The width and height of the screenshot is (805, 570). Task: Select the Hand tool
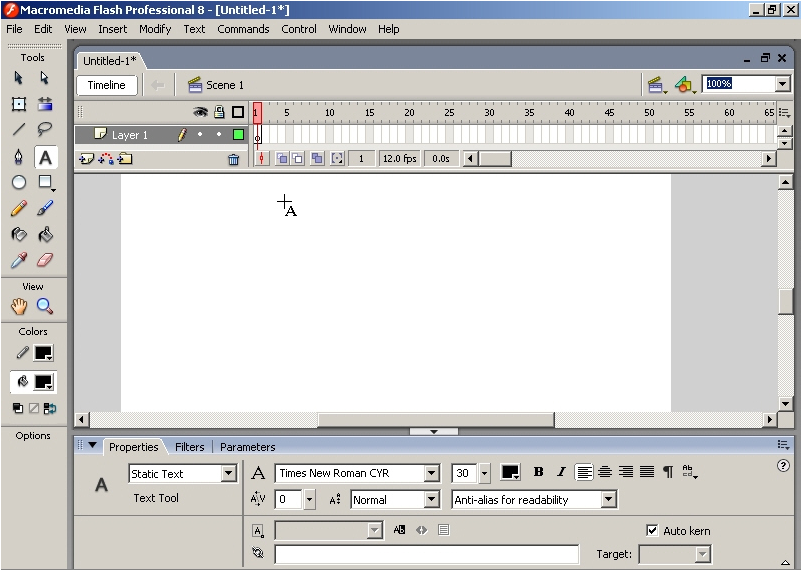[19, 307]
